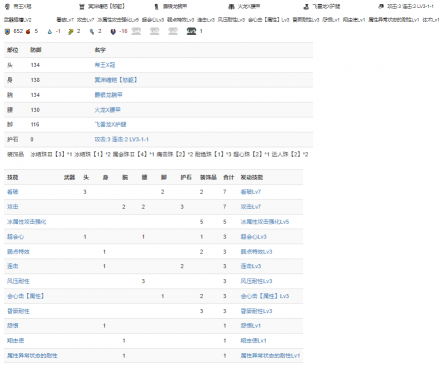
Task: Open the activated skill link 连击Lv3
Action: coord(251,266)
